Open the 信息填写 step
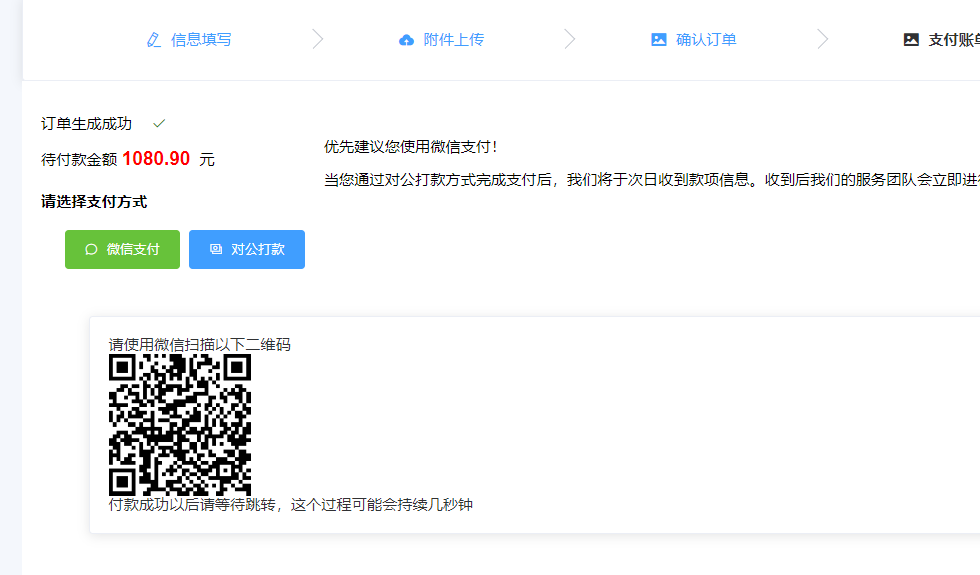Viewport: 980px width, 575px height. coord(201,40)
